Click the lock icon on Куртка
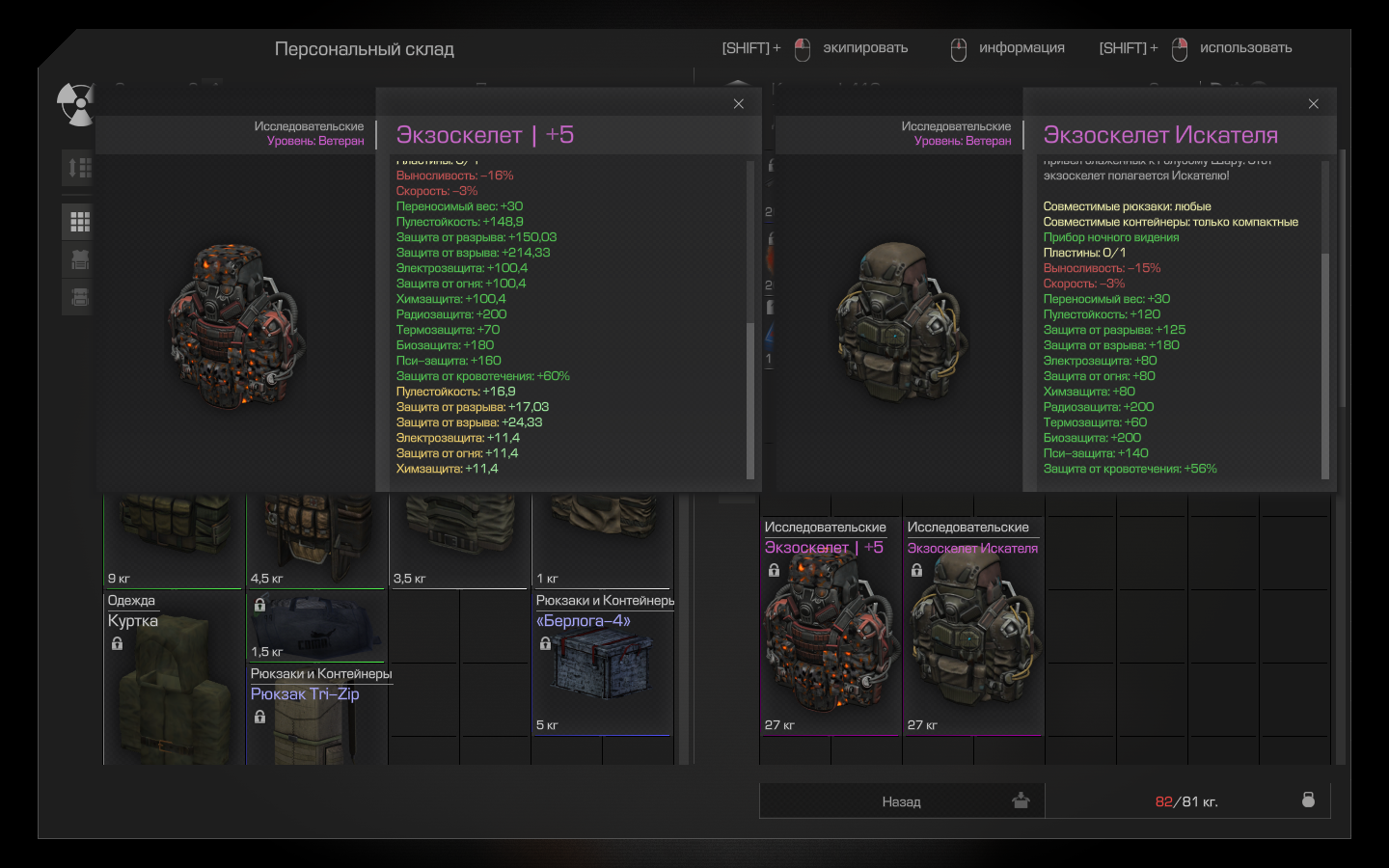 coord(117,643)
